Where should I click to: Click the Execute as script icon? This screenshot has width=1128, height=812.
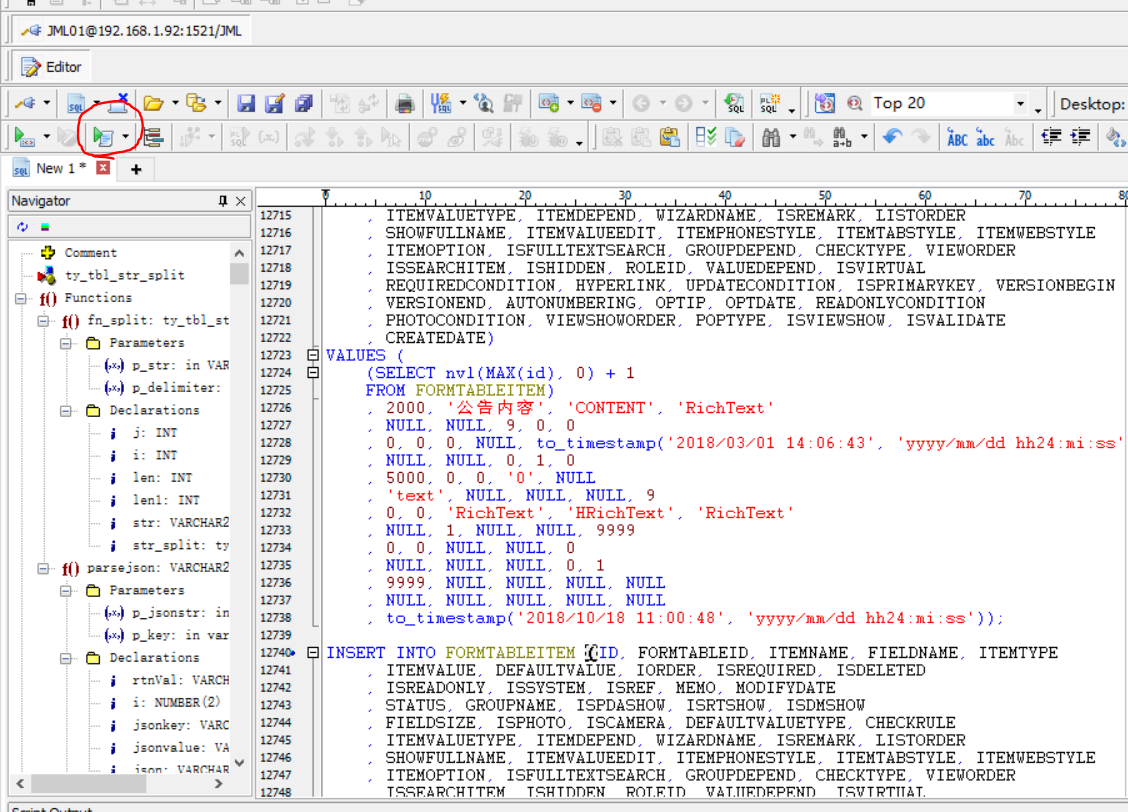coord(102,137)
